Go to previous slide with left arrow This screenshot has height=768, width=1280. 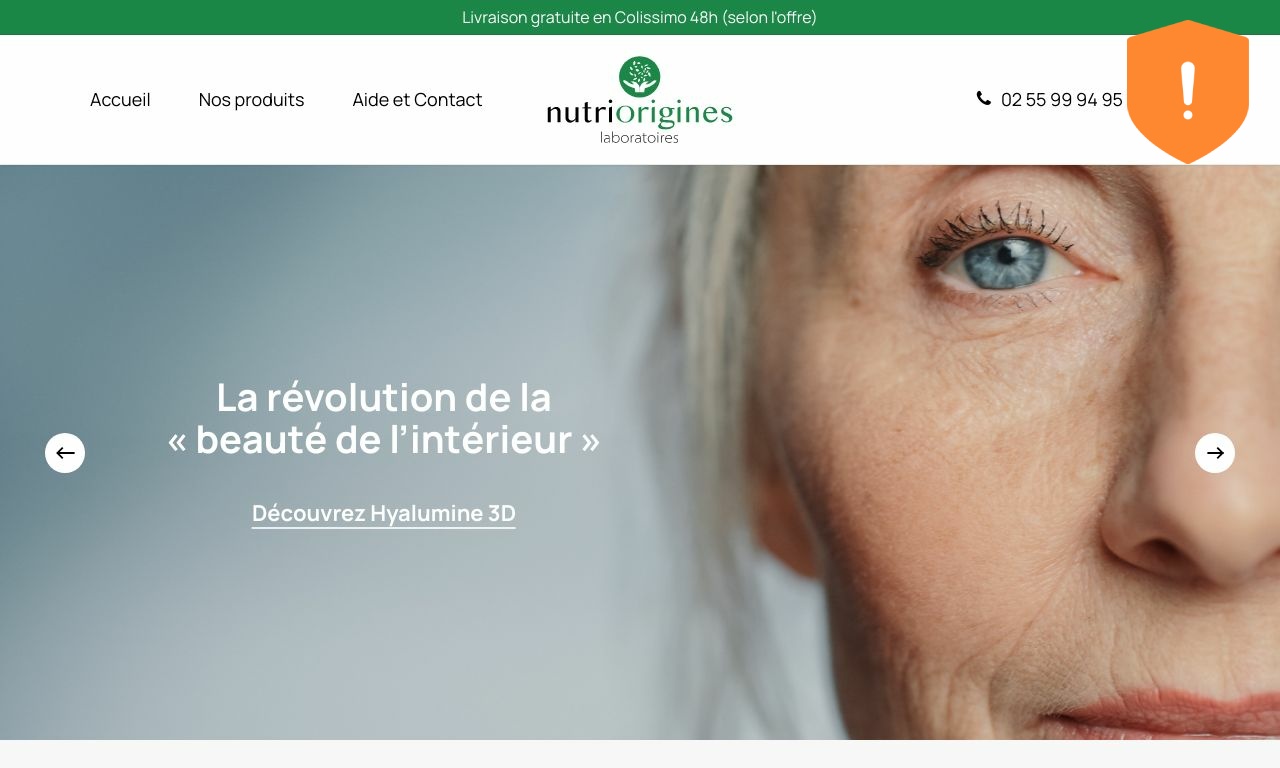[65, 453]
